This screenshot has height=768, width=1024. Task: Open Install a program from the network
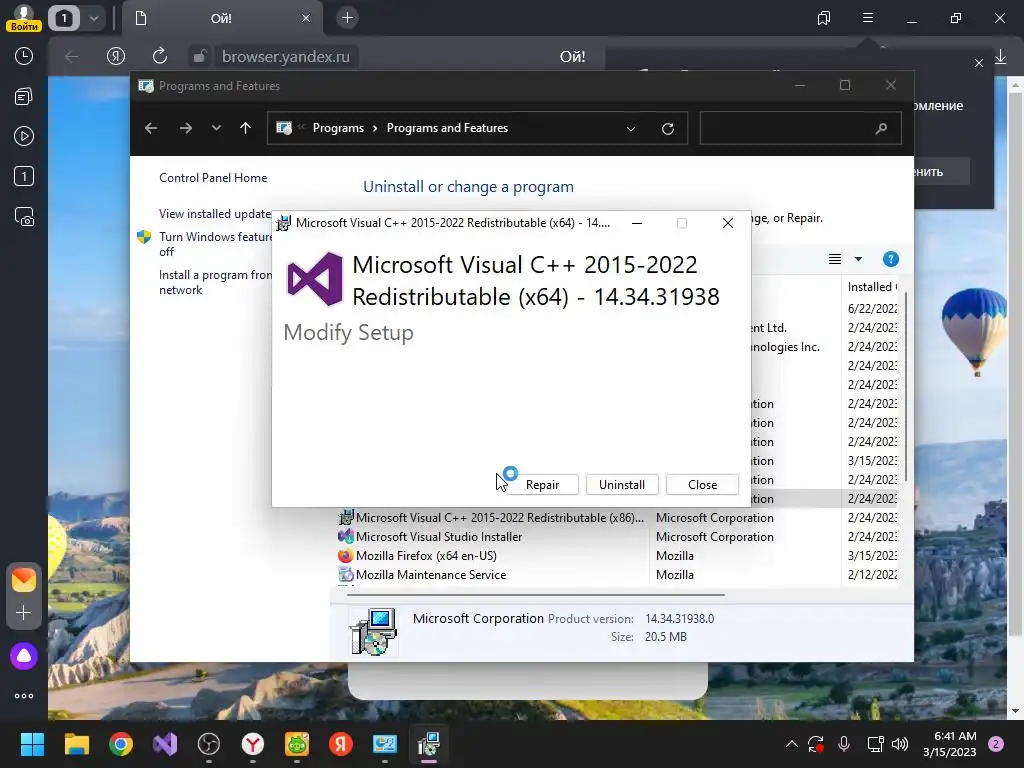215,282
